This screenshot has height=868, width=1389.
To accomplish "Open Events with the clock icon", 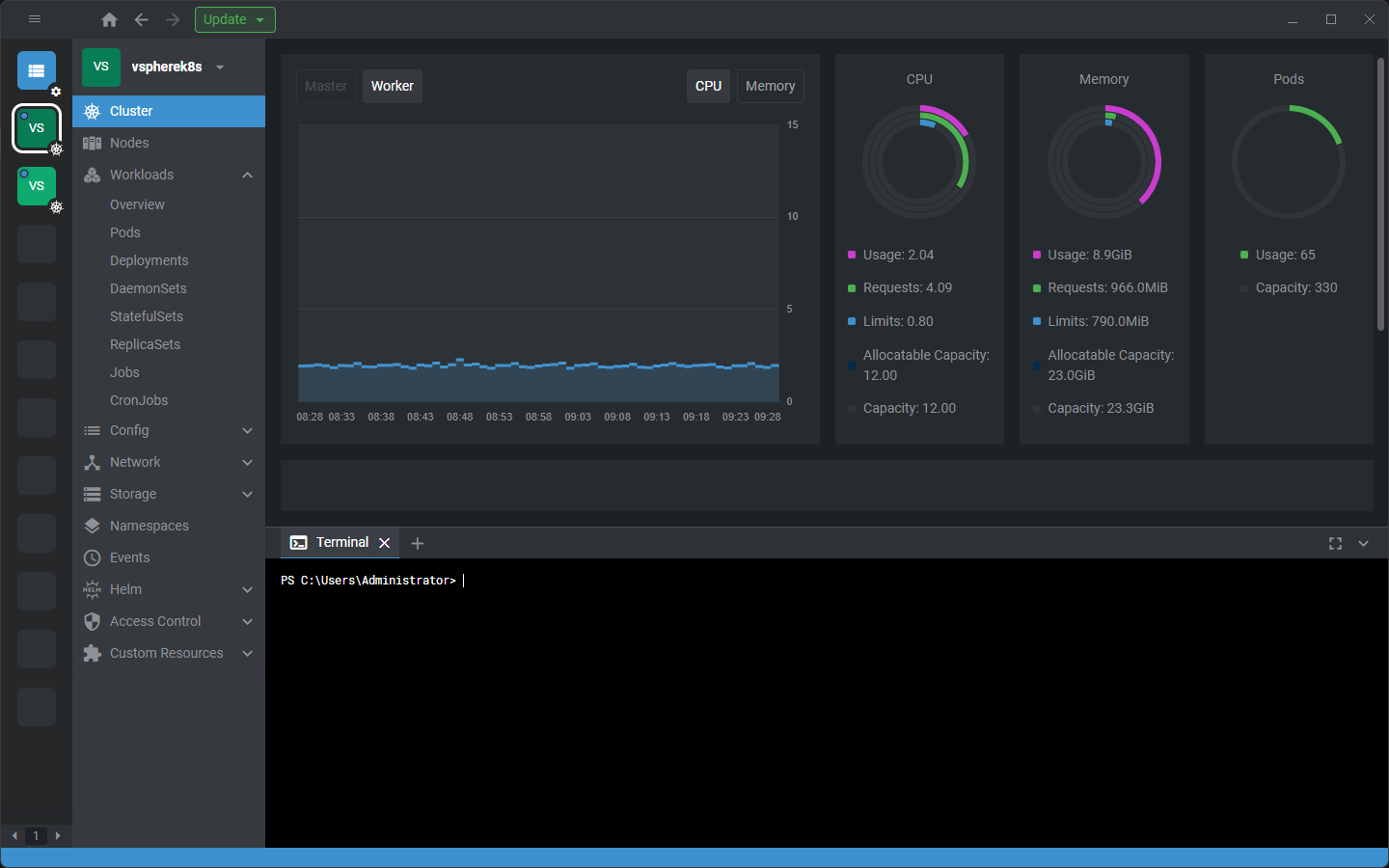I will [x=93, y=557].
